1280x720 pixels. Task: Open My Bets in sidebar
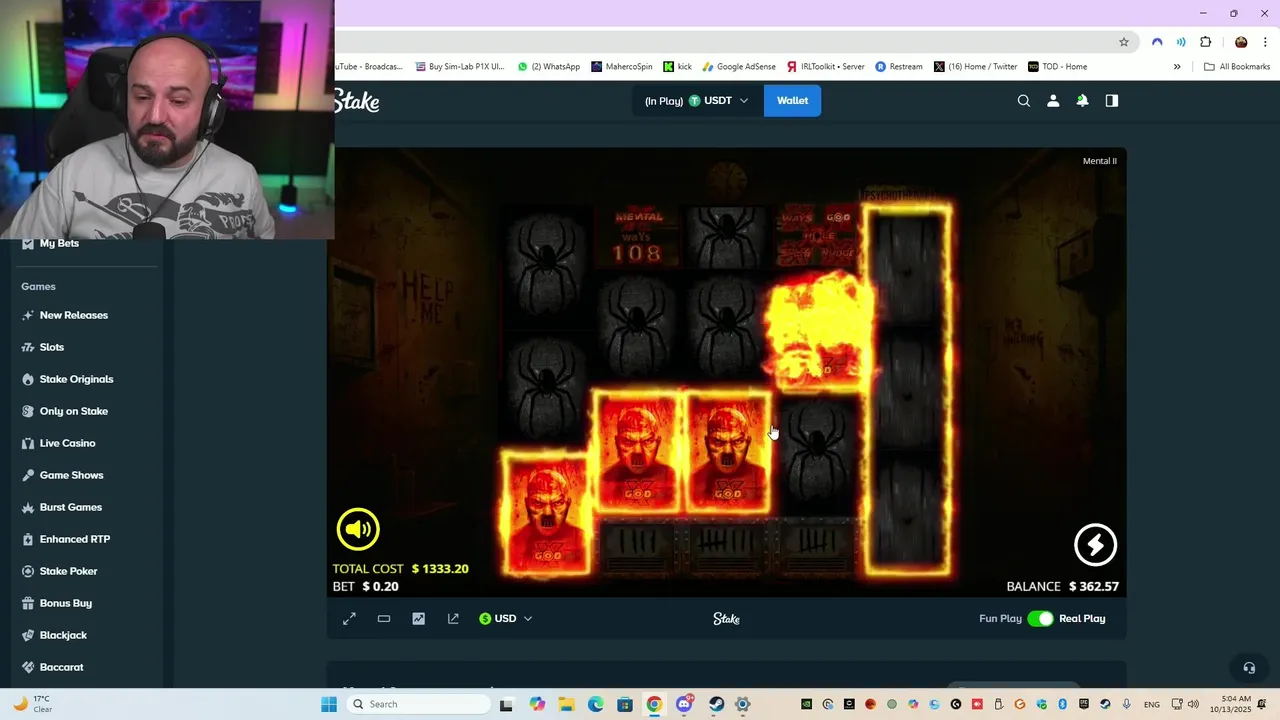point(59,244)
